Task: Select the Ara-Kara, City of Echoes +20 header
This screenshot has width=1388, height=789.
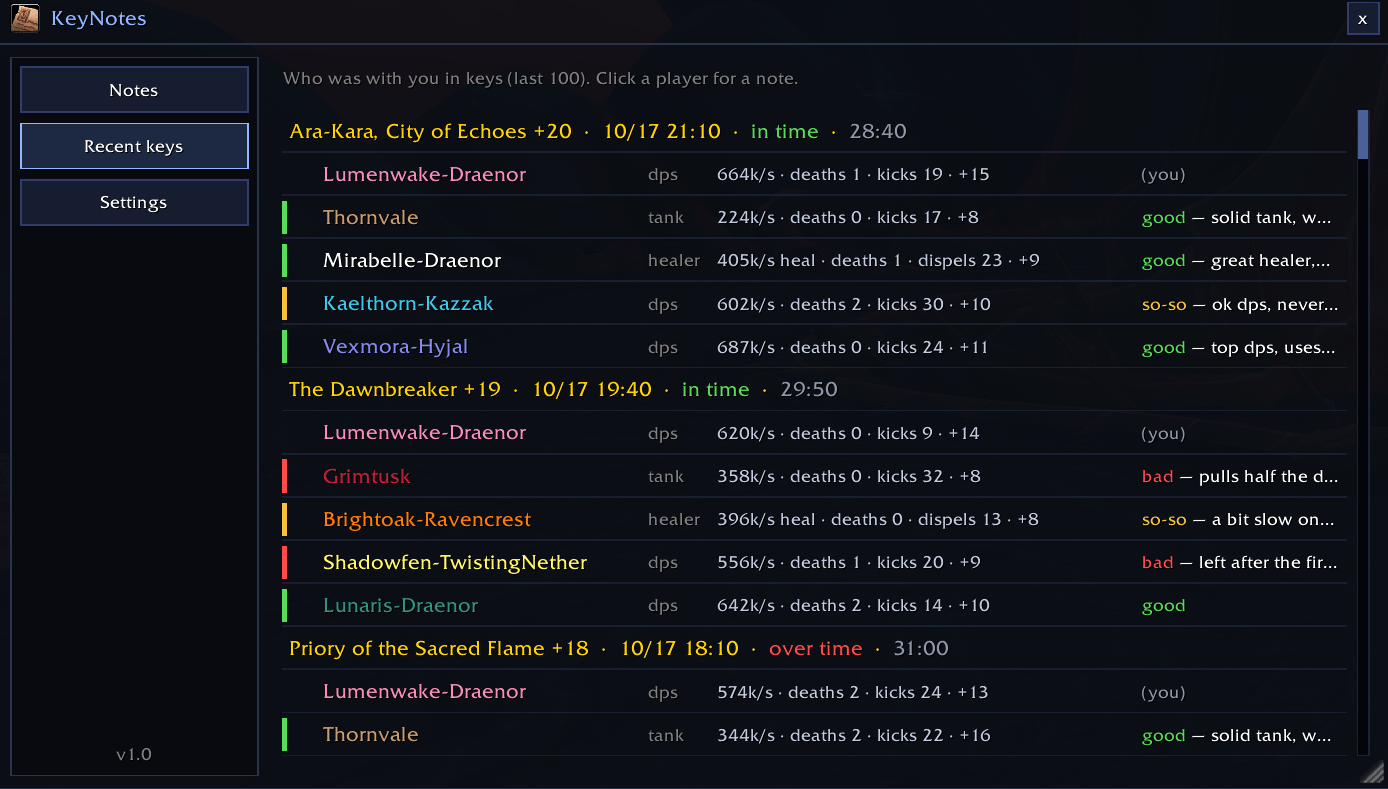Action: coord(814,131)
